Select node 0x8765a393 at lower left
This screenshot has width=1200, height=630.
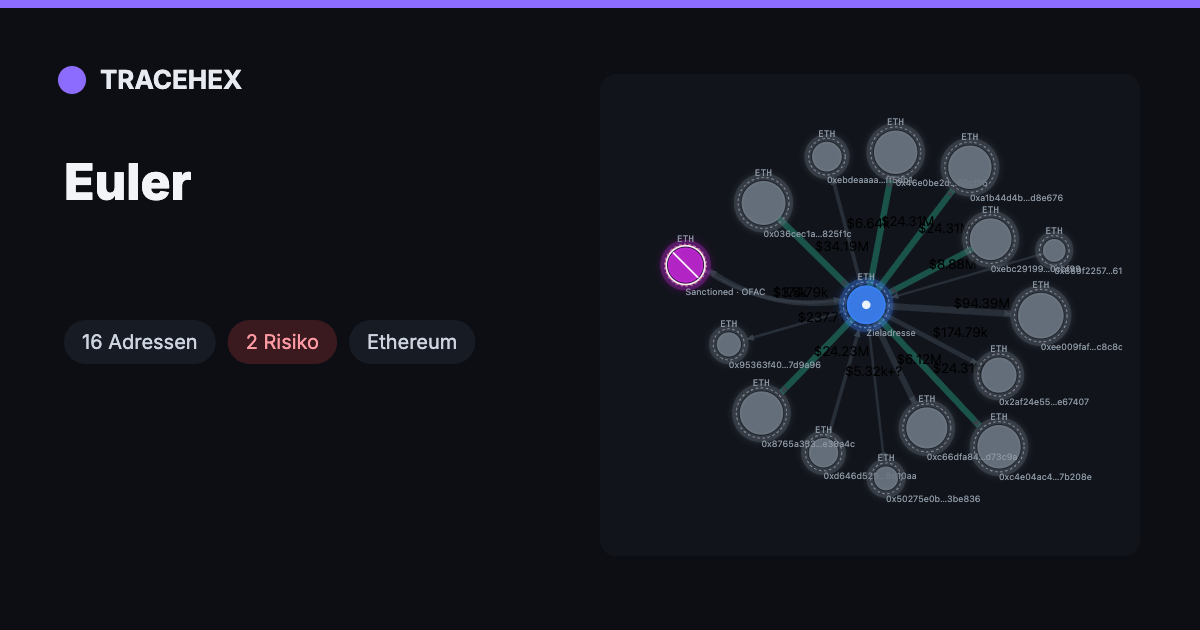pos(761,412)
